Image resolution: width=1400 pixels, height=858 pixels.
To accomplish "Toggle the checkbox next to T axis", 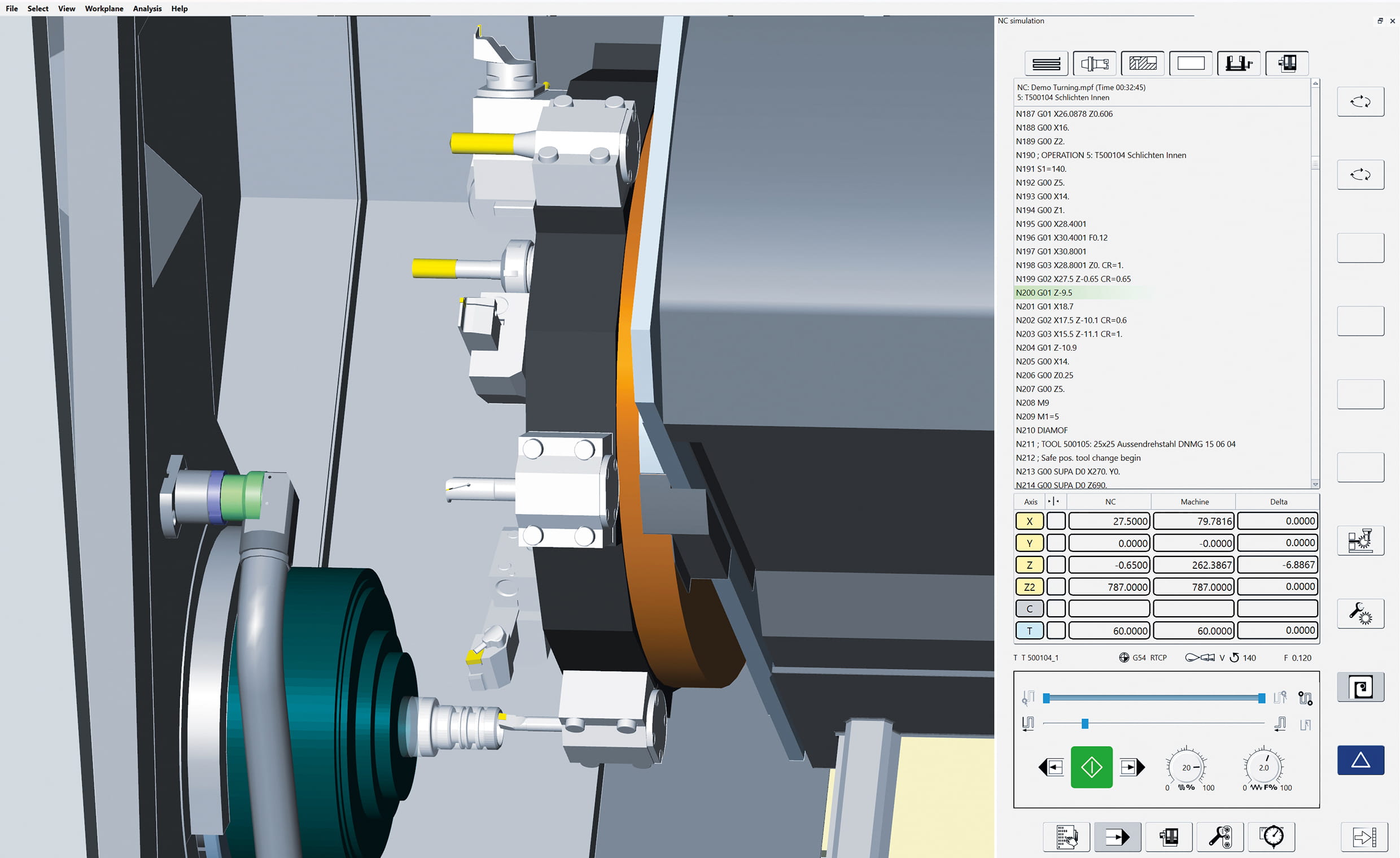I will [1056, 630].
